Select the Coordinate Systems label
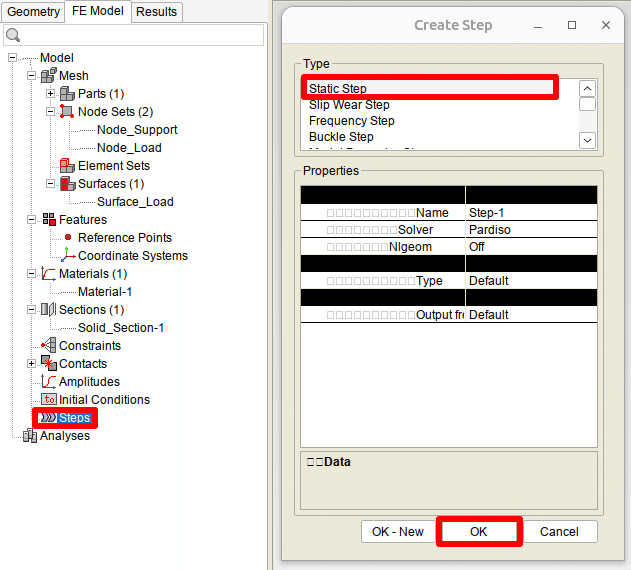Screen dimensions: 631x570 pos(133,256)
